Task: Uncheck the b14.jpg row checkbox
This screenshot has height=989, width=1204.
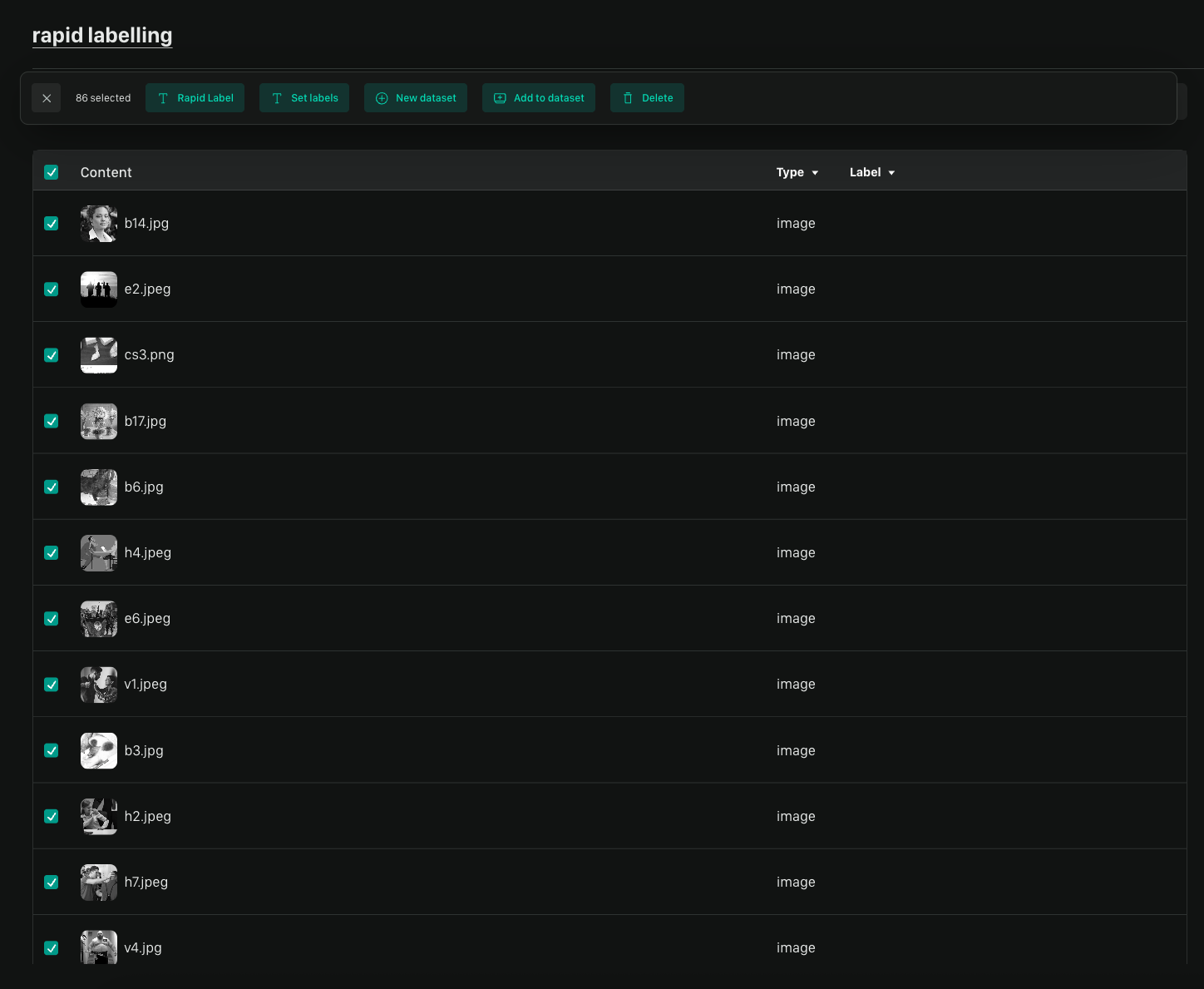Action: click(x=52, y=224)
